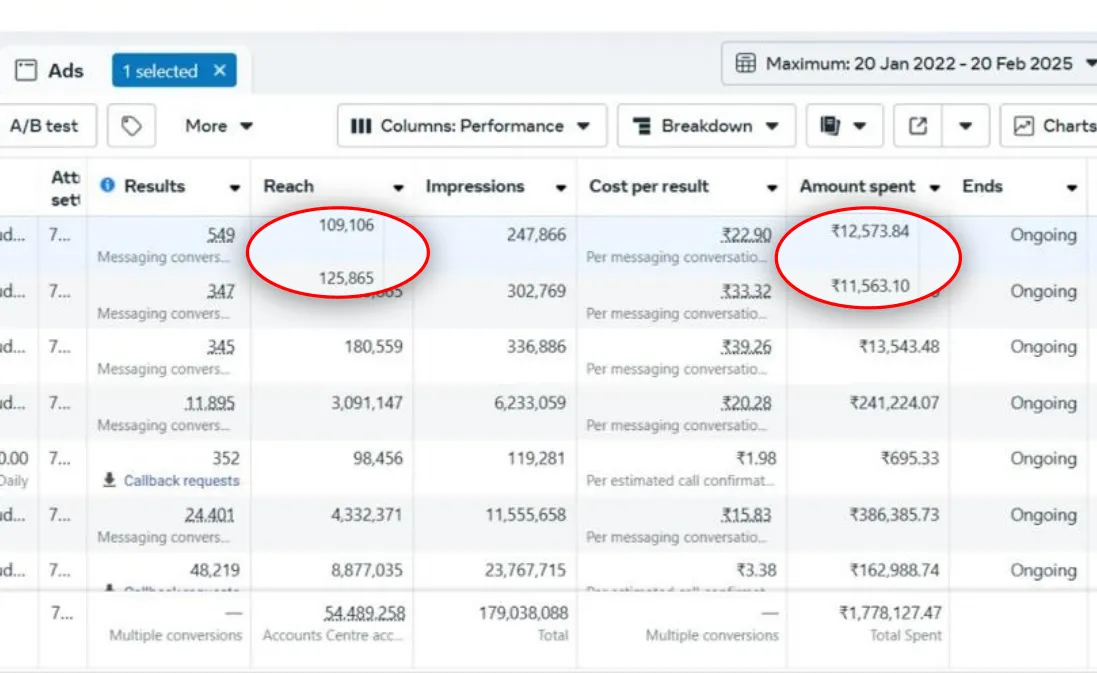Click the Results info icon

[108, 186]
